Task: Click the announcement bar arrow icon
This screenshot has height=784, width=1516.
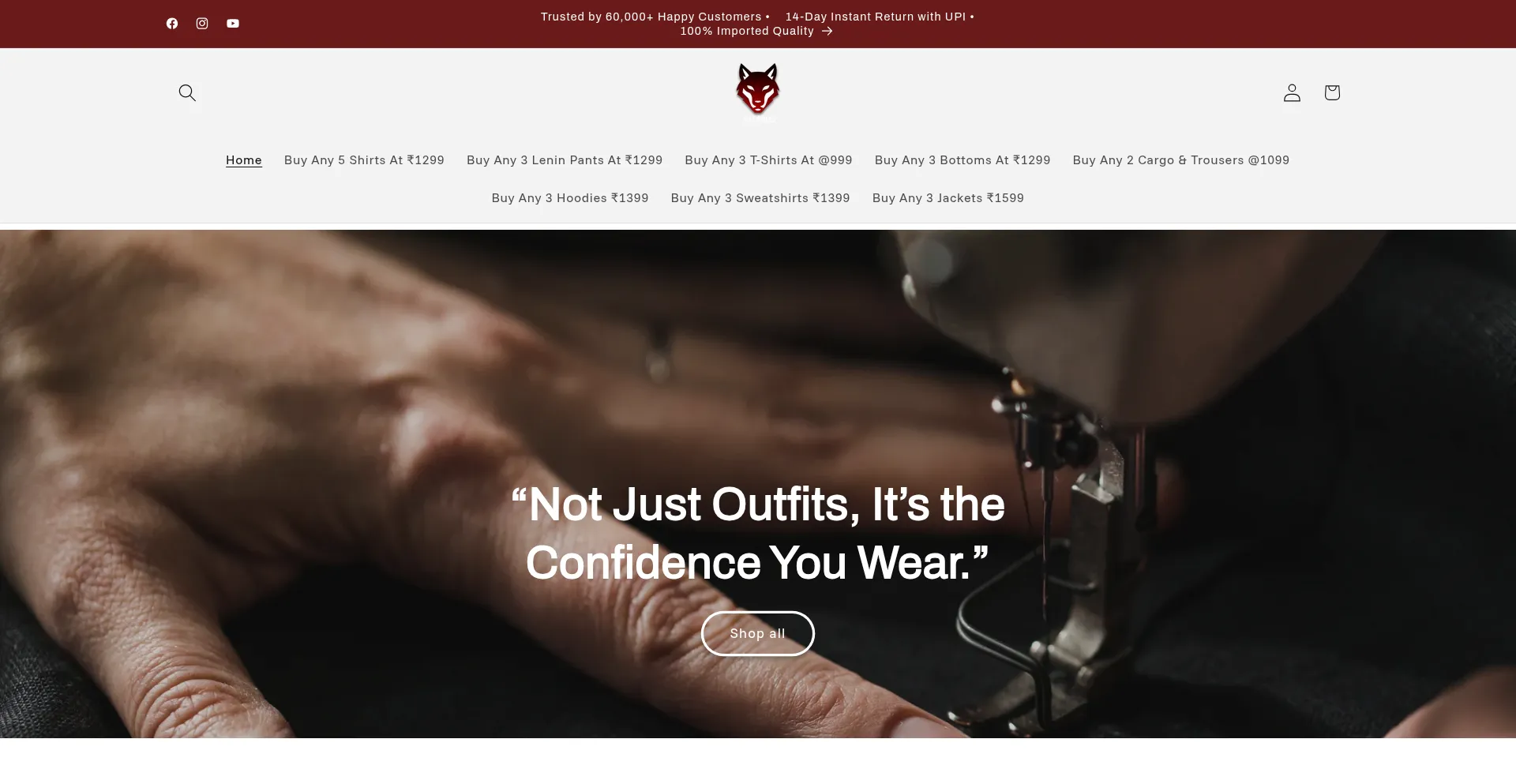Action: (827, 31)
